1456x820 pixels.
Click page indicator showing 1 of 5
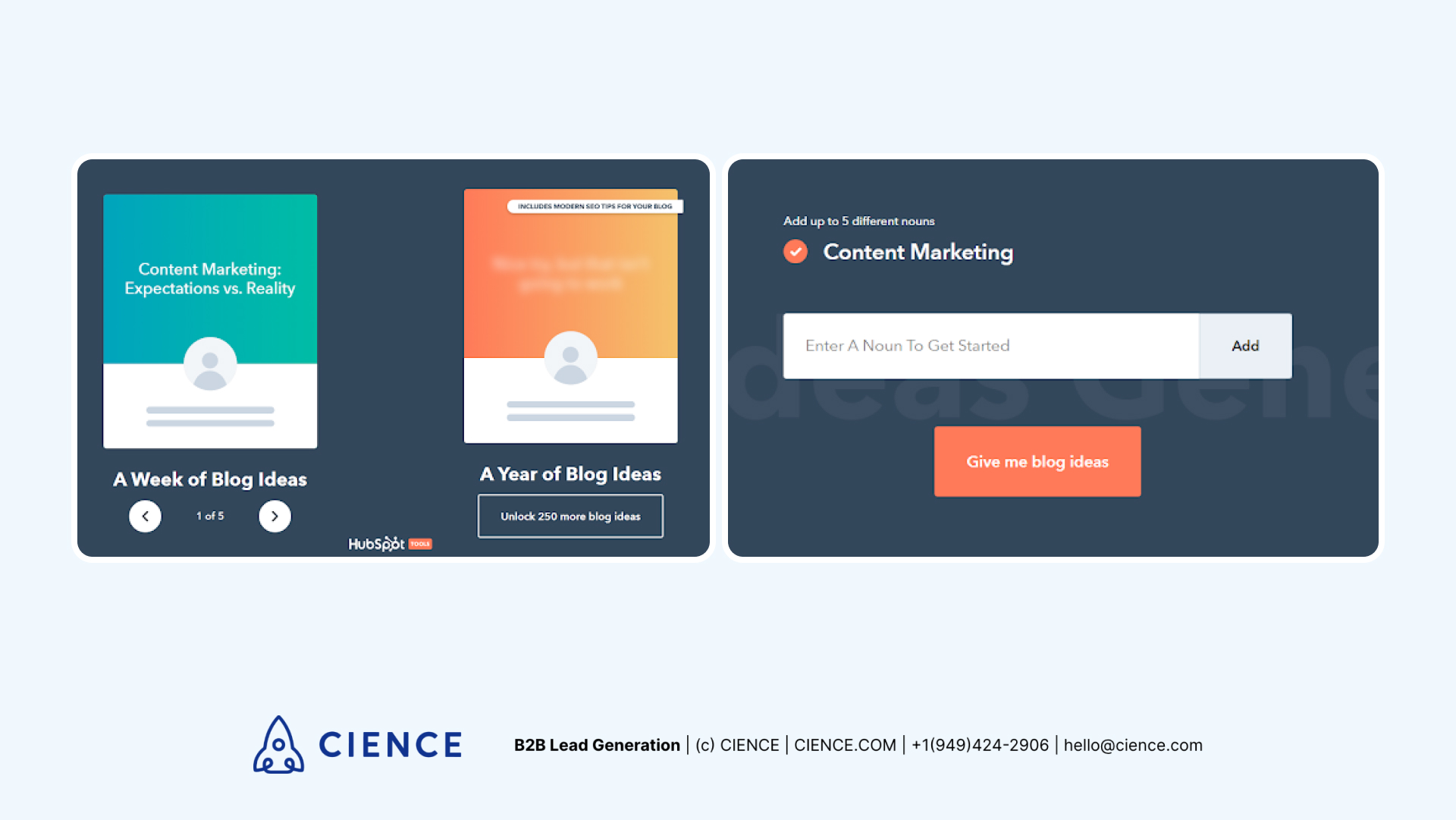coord(209,516)
